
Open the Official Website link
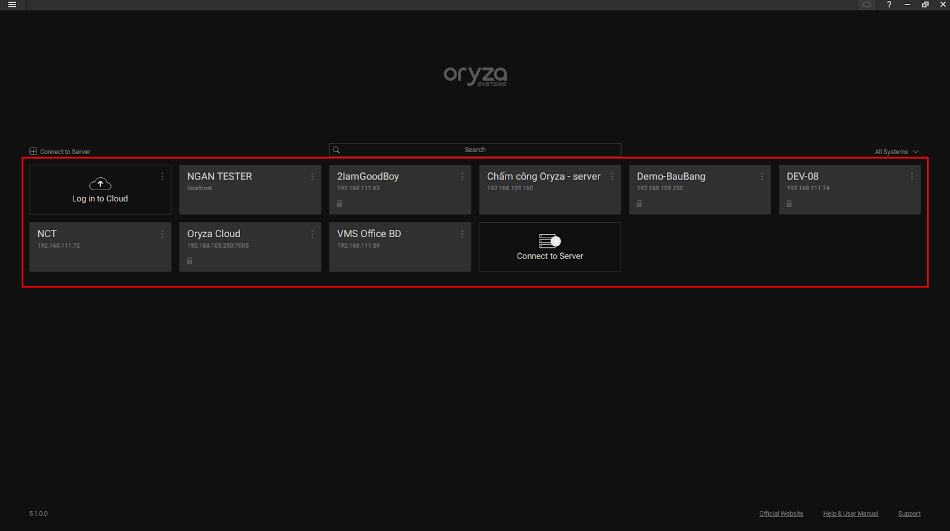[781, 513]
